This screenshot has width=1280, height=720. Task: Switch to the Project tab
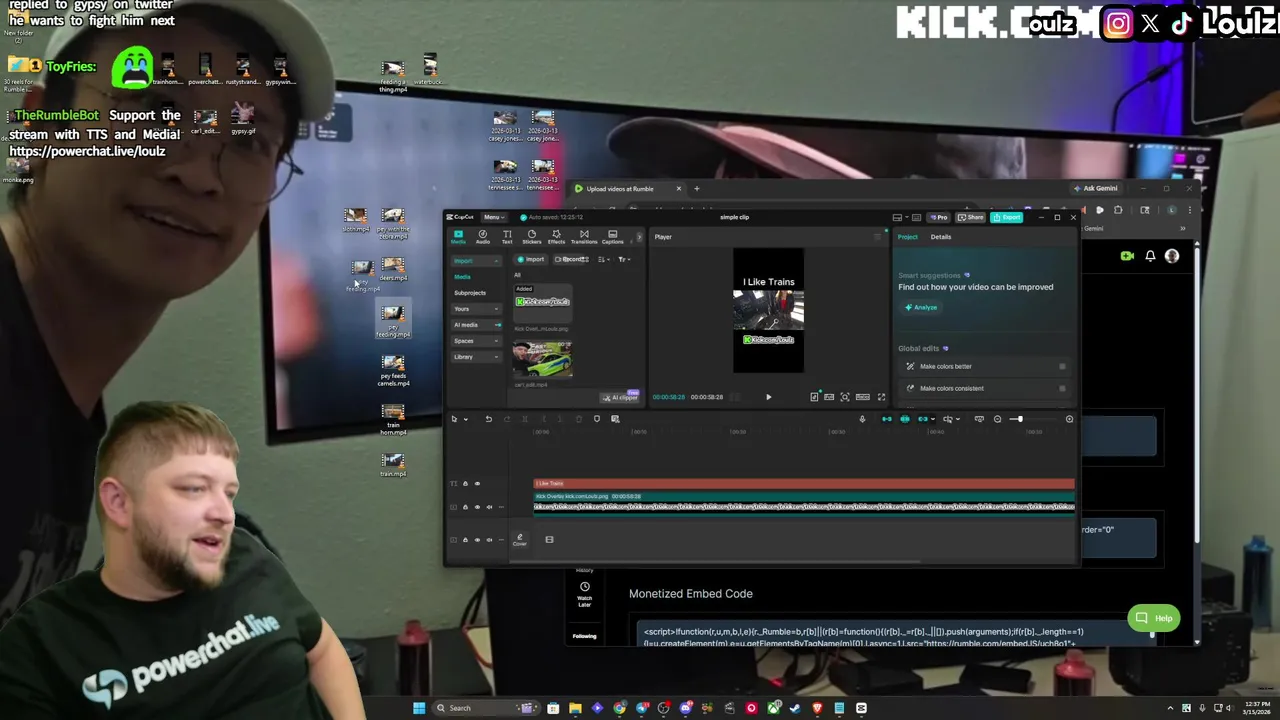click(908, 237)
